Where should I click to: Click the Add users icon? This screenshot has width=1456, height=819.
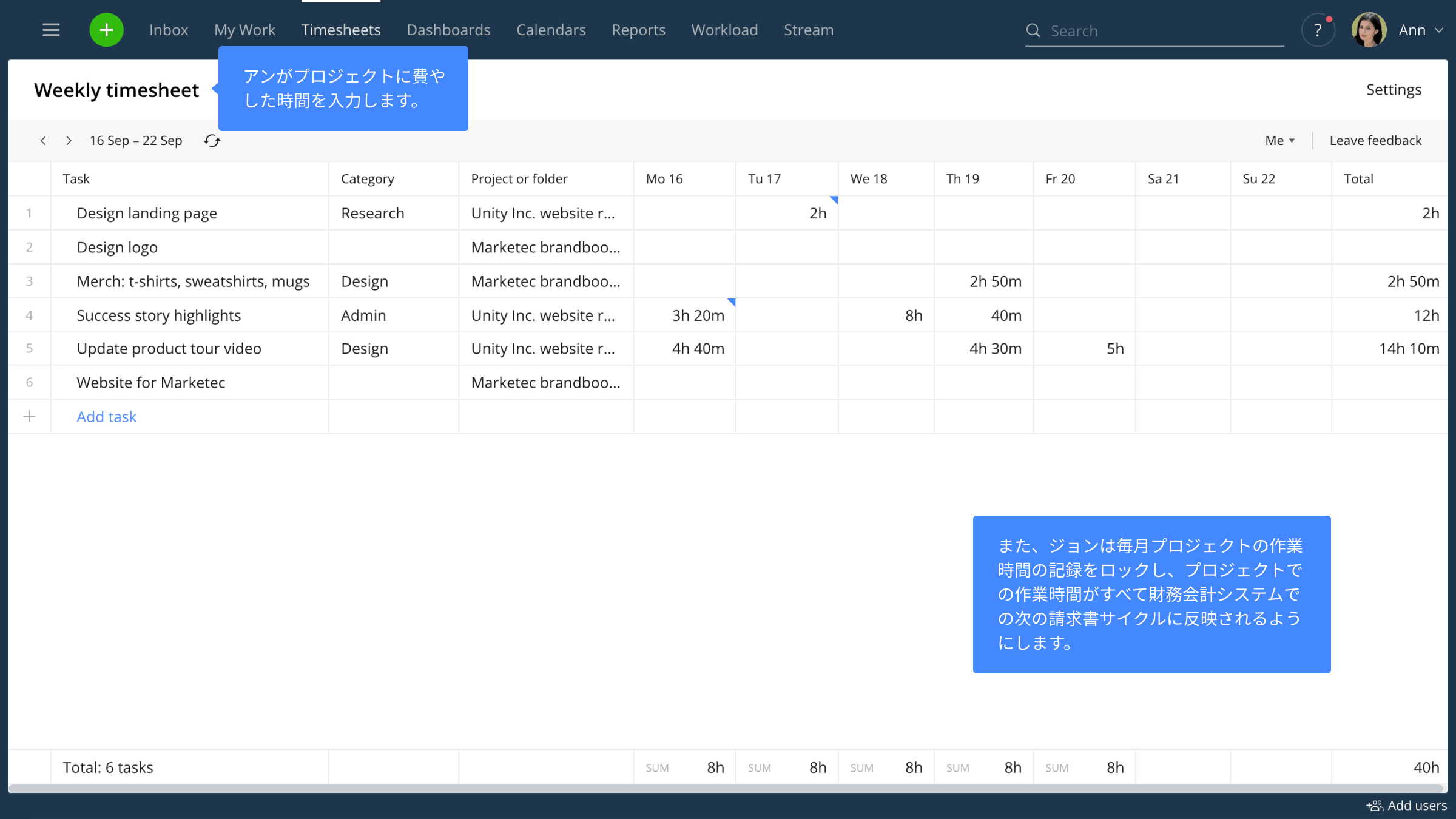(1374, 806)
